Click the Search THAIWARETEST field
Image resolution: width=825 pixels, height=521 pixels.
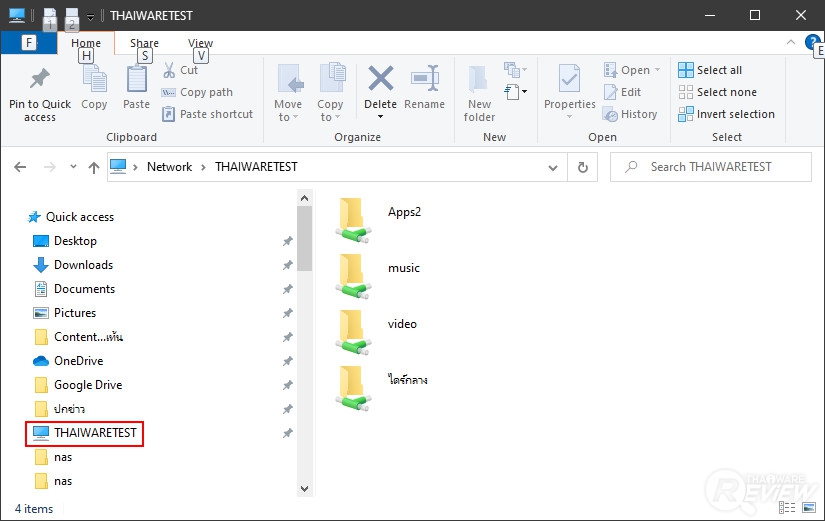(711, 167)
